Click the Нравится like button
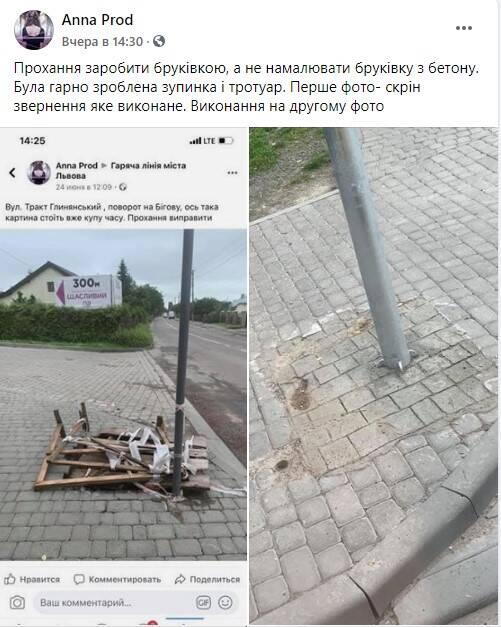The height and width of the screenshot is (627, 501). pos(32,579)
